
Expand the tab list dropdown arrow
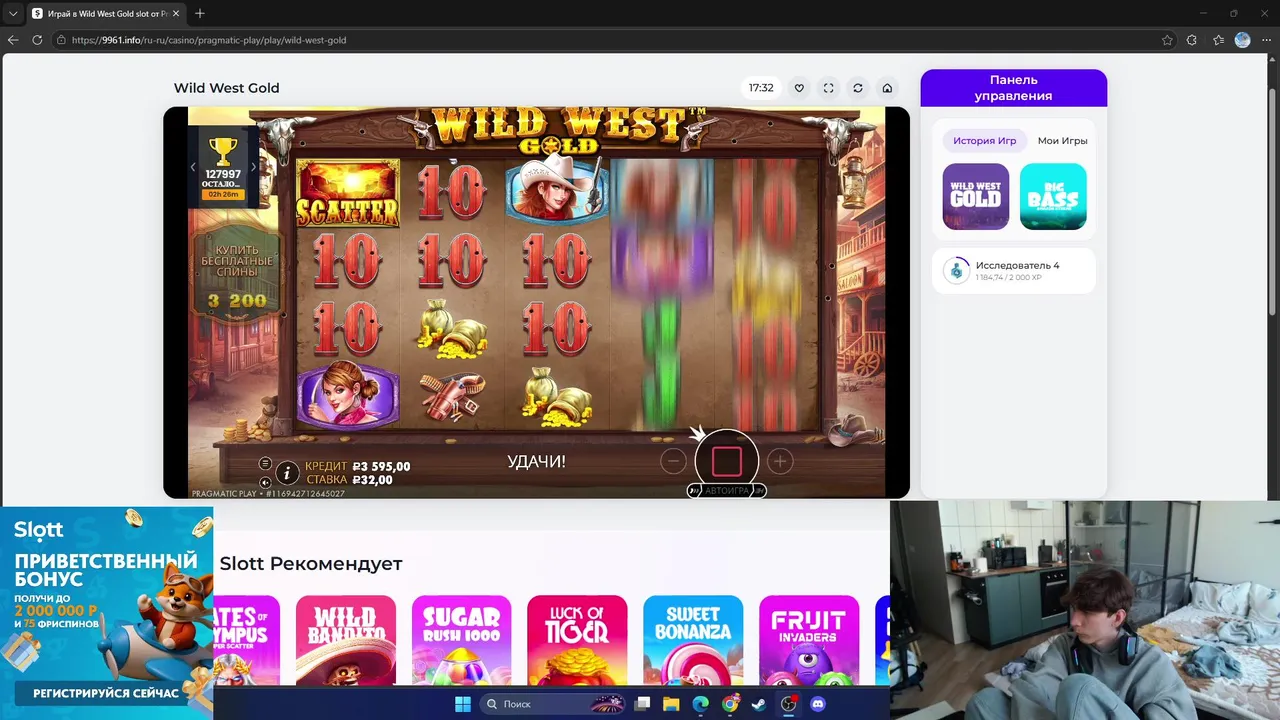13,14
